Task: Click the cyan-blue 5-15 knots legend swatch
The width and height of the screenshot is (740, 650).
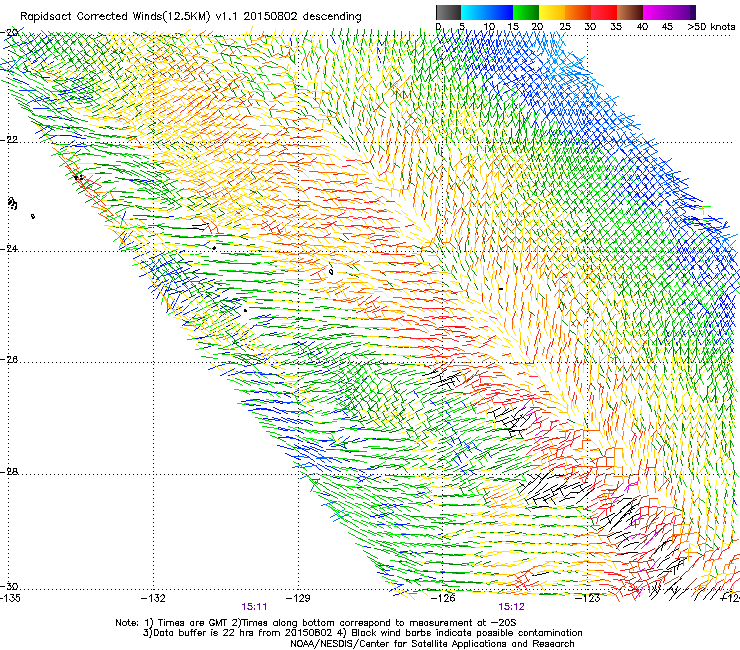Action: [x=487, y=12]
